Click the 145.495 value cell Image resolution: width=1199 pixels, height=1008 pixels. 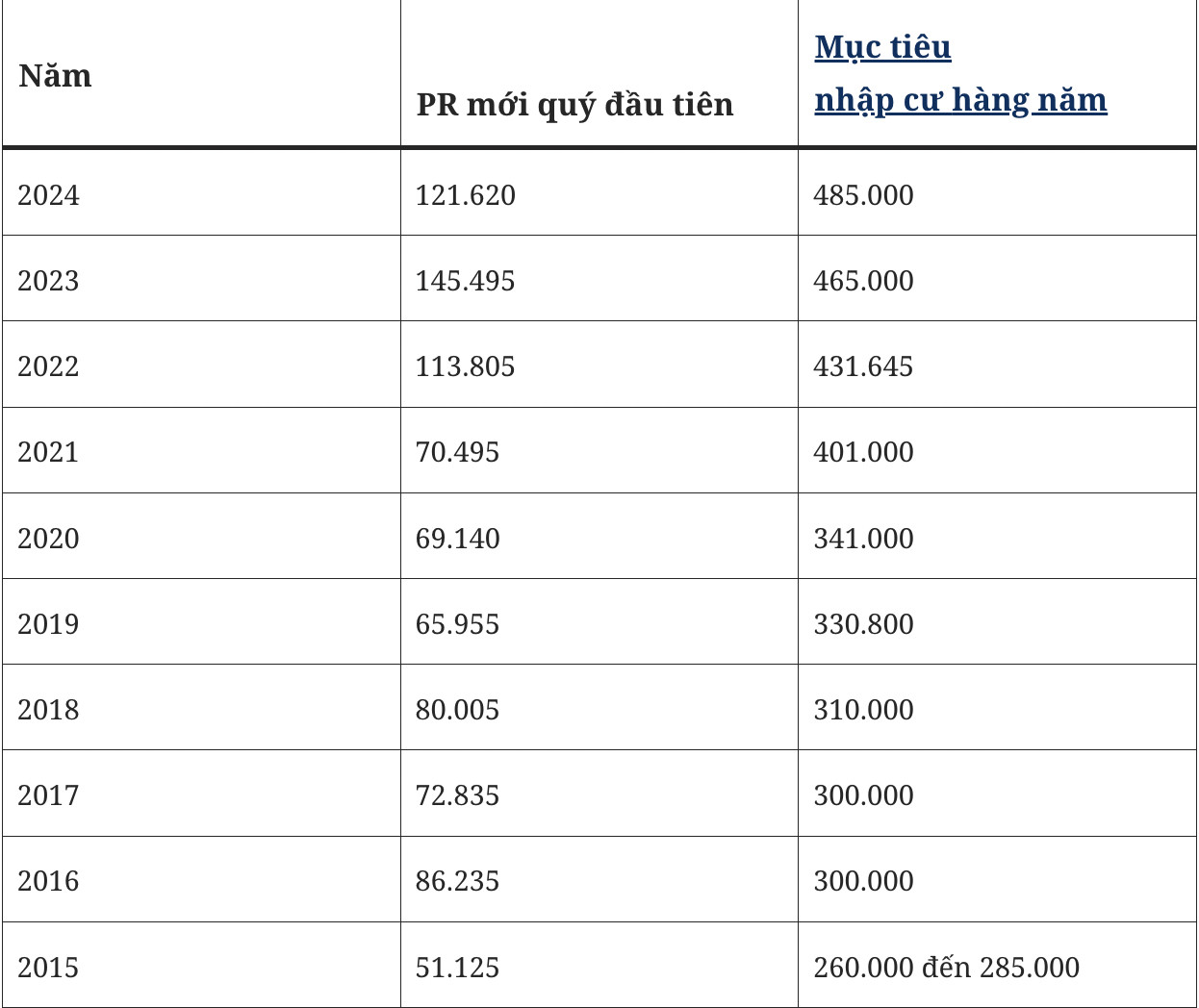click(x=599, y=278)
